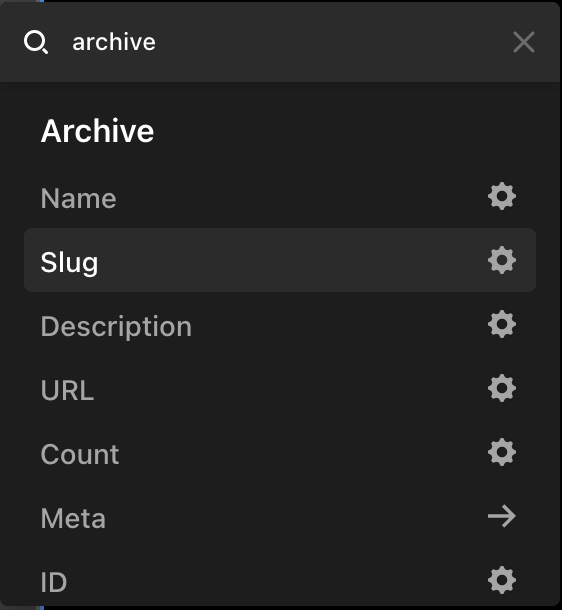Viewport: 562px width, 610px height.
Task: Open settings gear for the ID field
Action: (x=502, y=580)
